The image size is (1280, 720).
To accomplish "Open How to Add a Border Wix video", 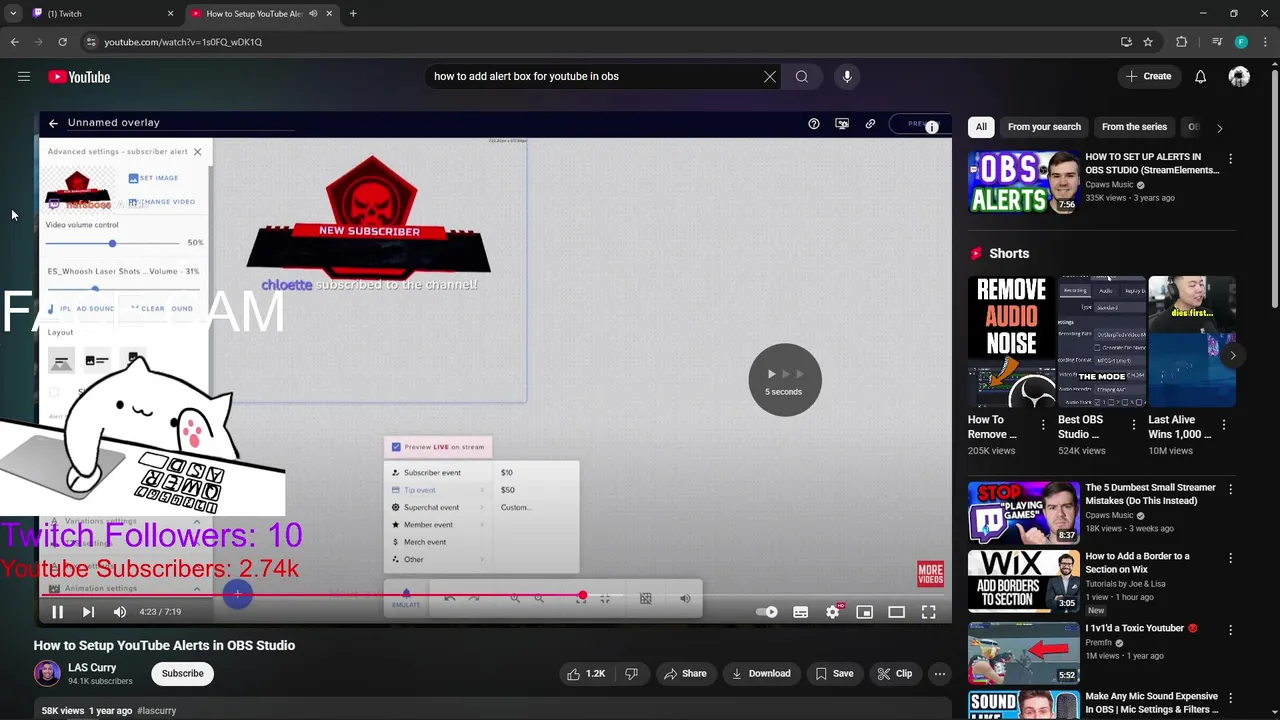I will 1023,581.
